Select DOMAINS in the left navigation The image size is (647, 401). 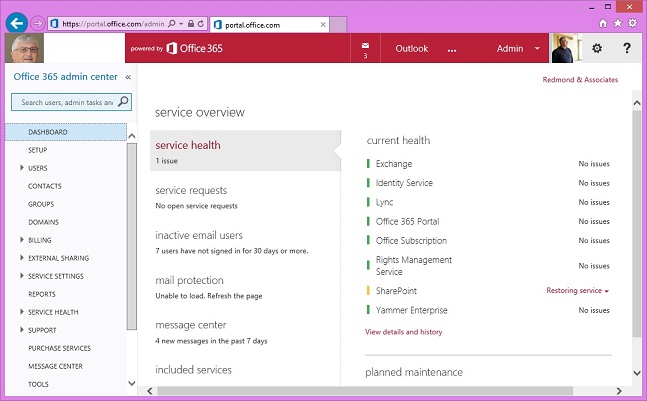tap(43, 222)
